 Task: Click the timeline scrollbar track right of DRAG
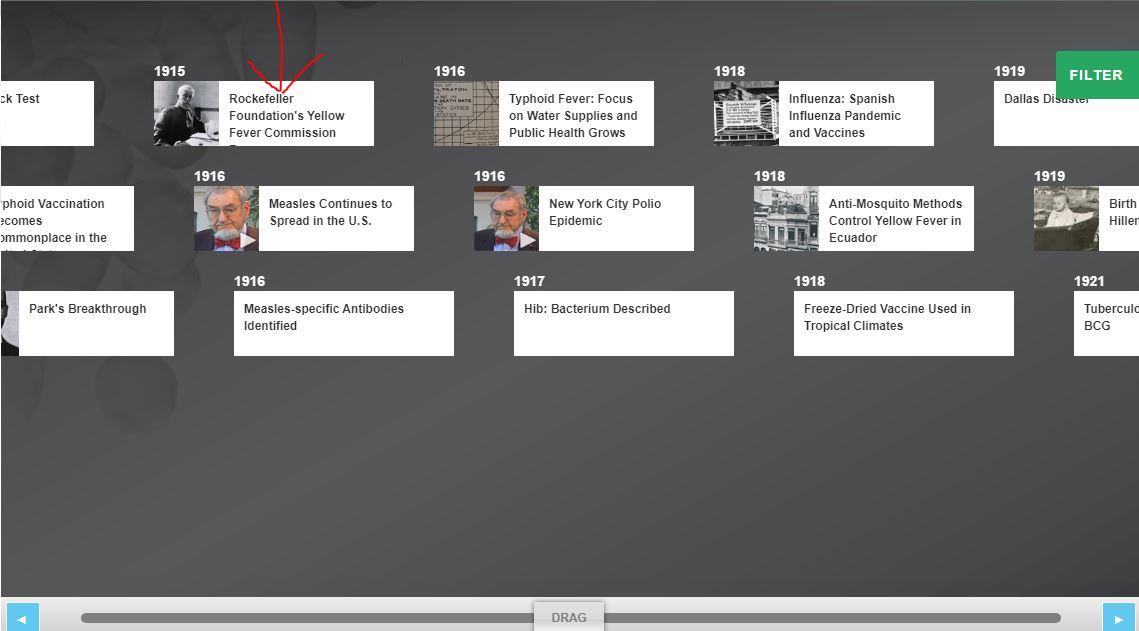(832, 618)
